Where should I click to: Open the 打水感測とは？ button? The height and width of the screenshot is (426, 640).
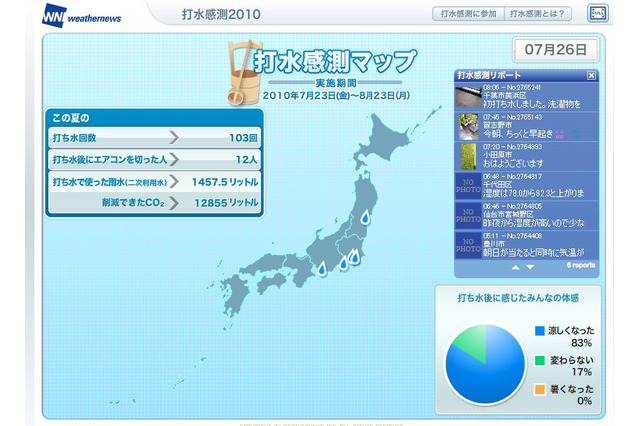(539, 14)
